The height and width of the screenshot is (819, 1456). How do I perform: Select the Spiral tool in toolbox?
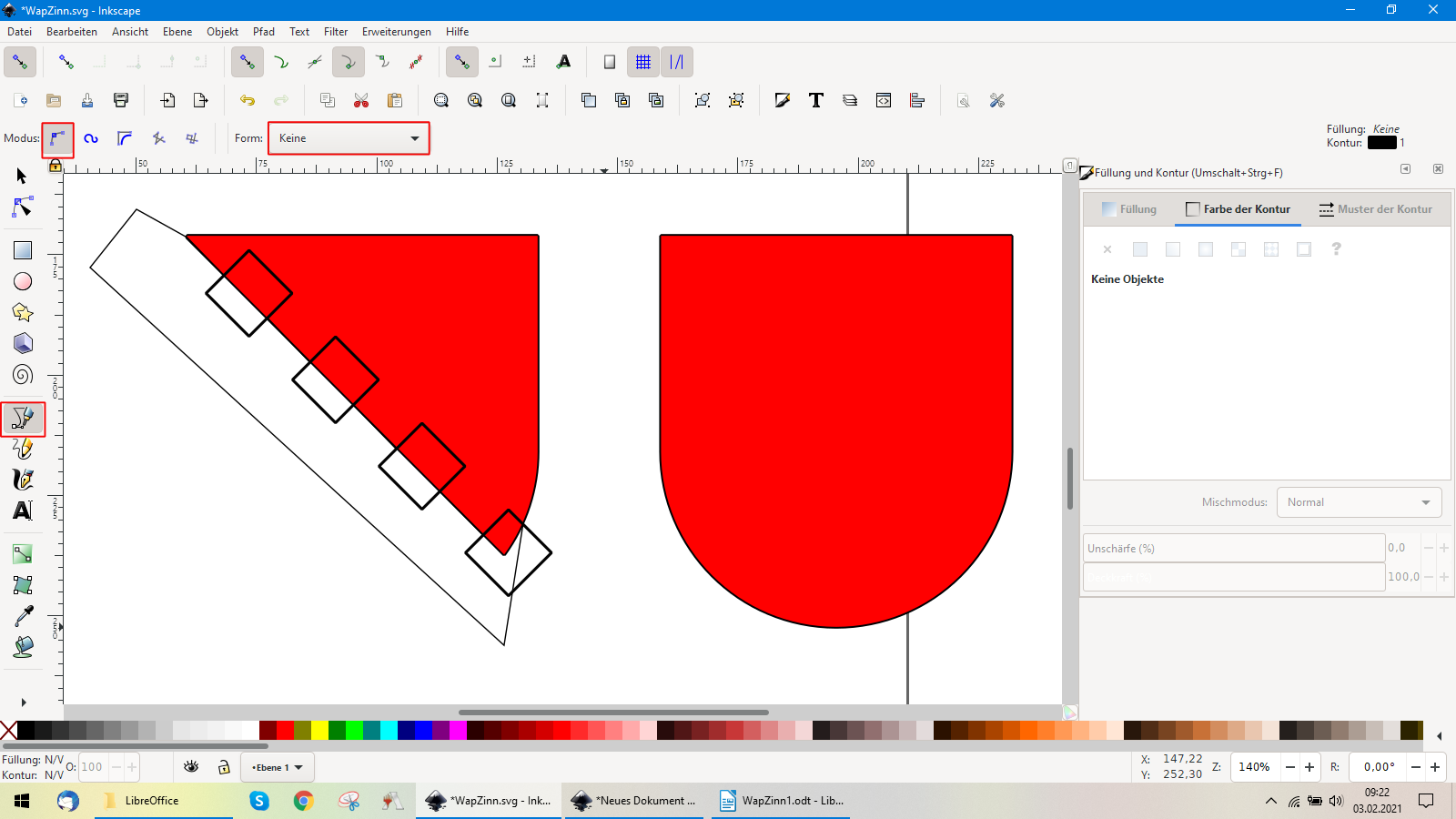point(23,374)
